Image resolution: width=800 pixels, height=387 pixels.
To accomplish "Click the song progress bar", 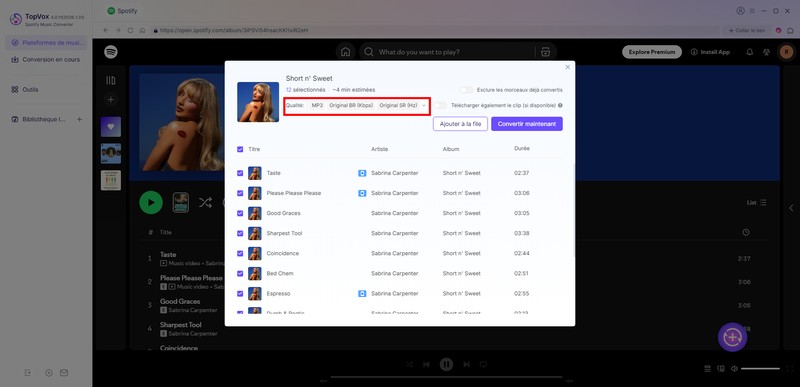I will click(446, 377).
